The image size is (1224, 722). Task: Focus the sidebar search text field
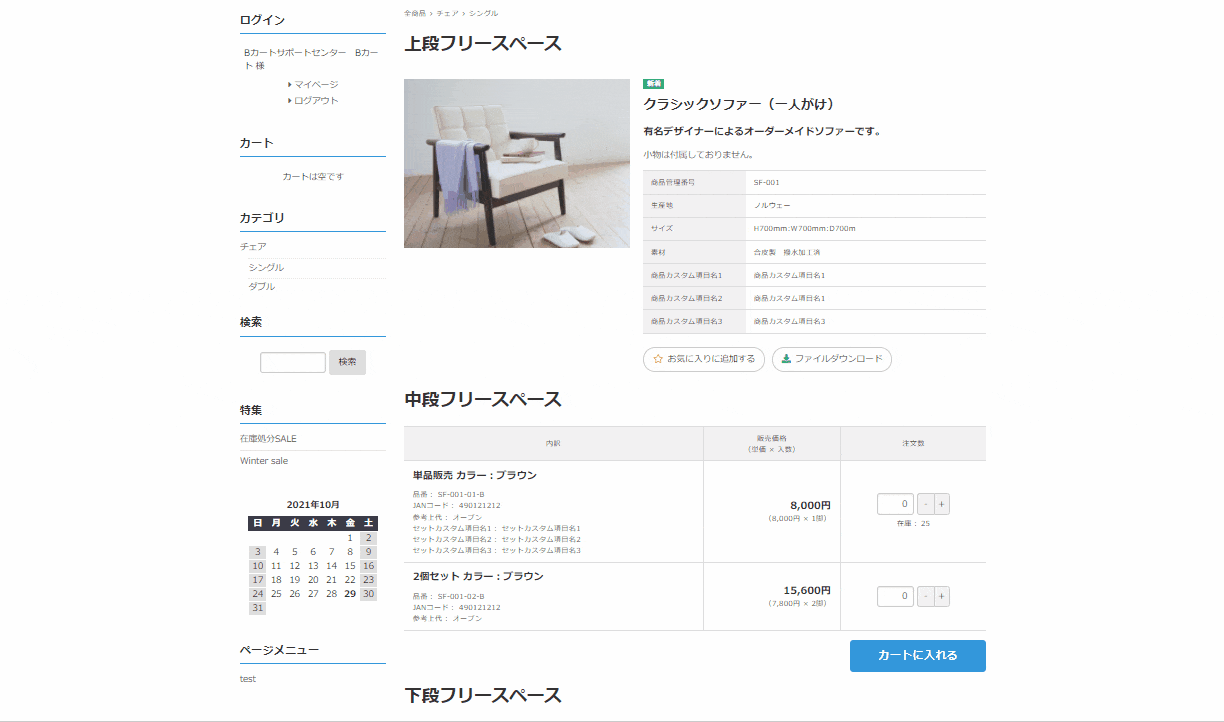tap(293, 362)
